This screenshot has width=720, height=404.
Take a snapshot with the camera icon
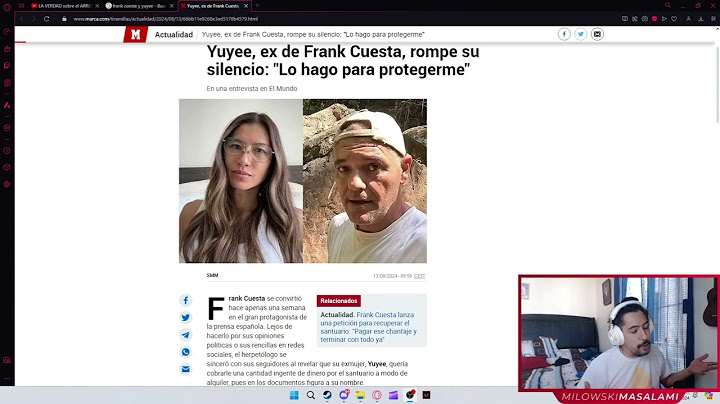point(645,19)
